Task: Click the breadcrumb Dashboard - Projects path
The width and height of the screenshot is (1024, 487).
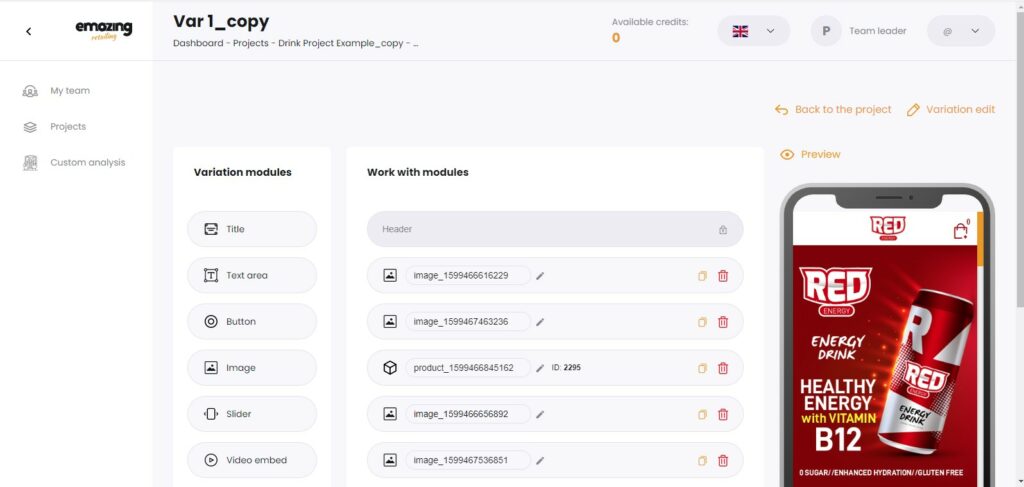Action: click(295, 44)
